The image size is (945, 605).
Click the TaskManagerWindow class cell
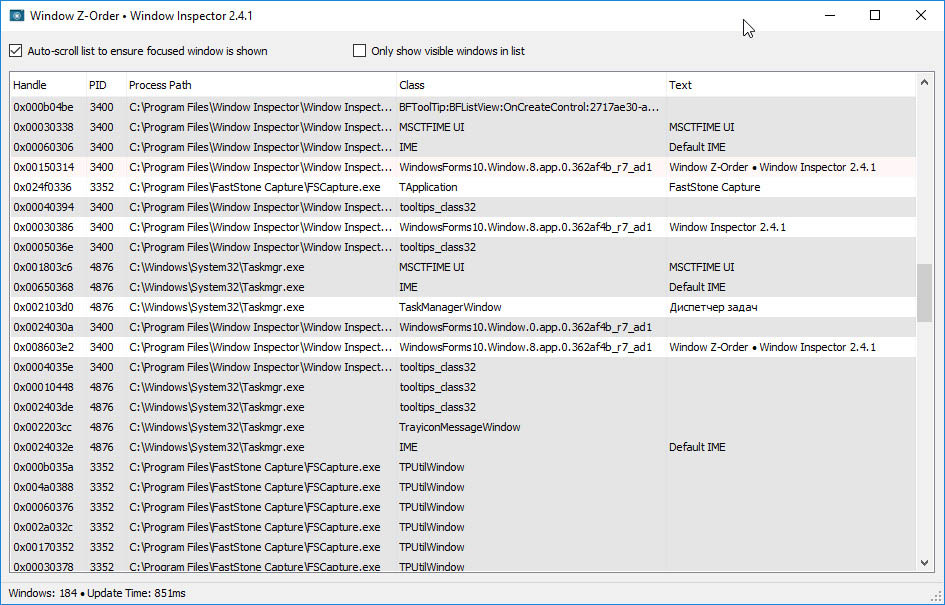coord(450,307)
